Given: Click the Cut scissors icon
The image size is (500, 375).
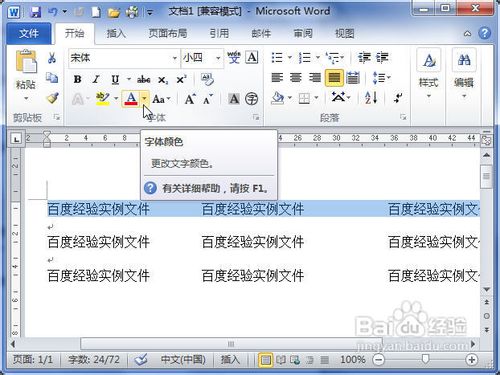Looking at the screenshot, I should tap(52, 58).
